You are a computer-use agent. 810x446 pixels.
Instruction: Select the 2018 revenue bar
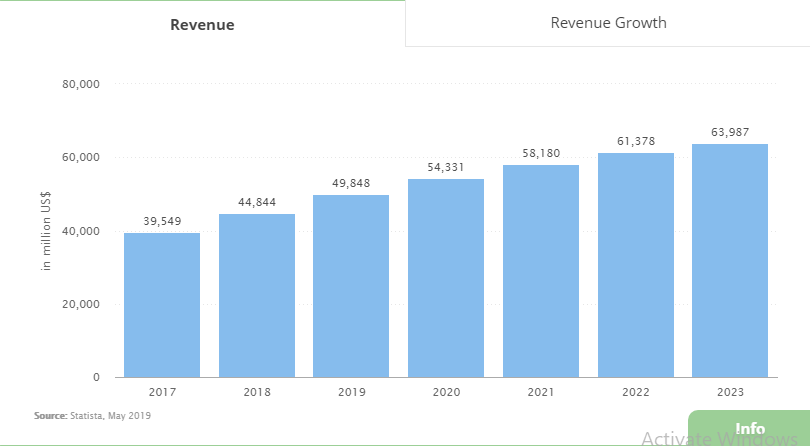click(x=257, y=296)
